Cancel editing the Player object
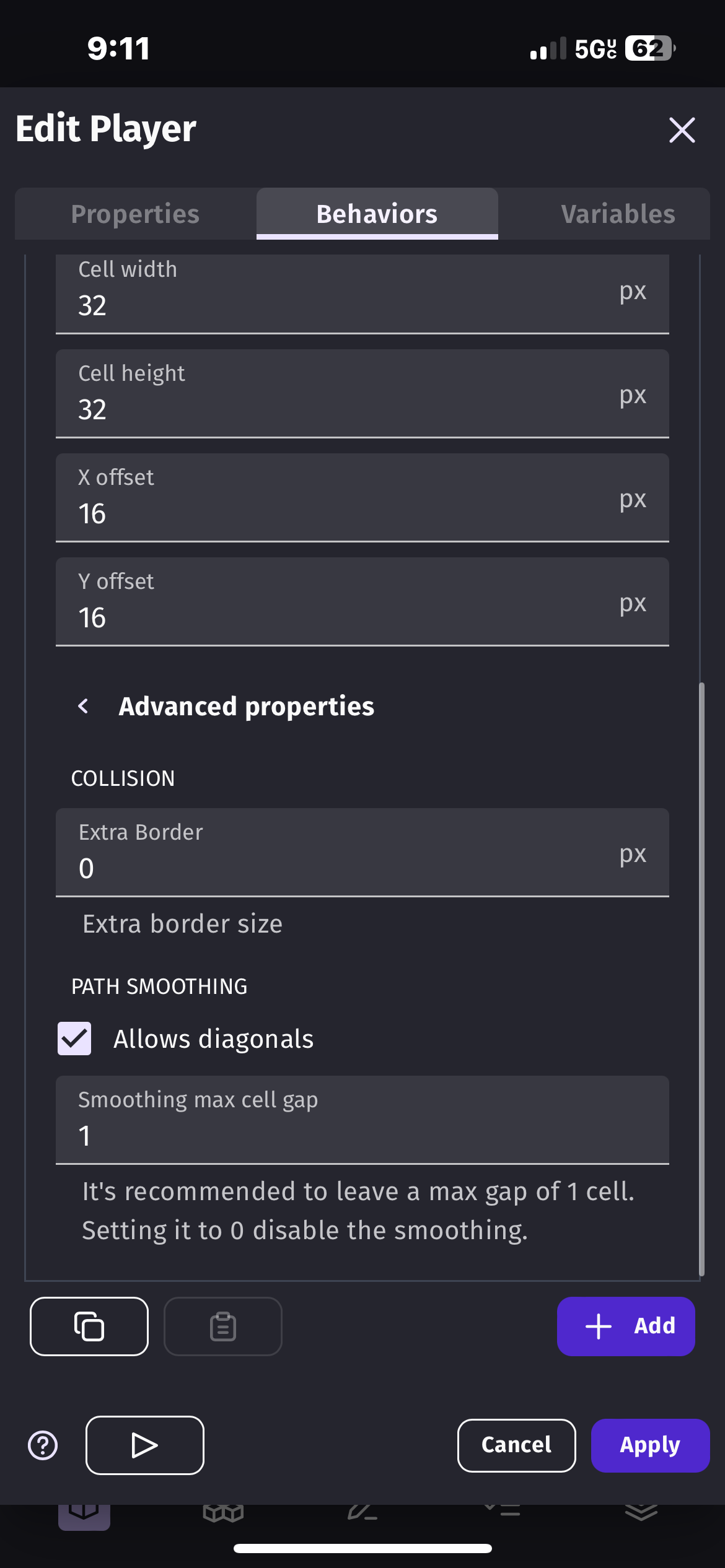725x1568 pixels. (x=516, y=1445)
